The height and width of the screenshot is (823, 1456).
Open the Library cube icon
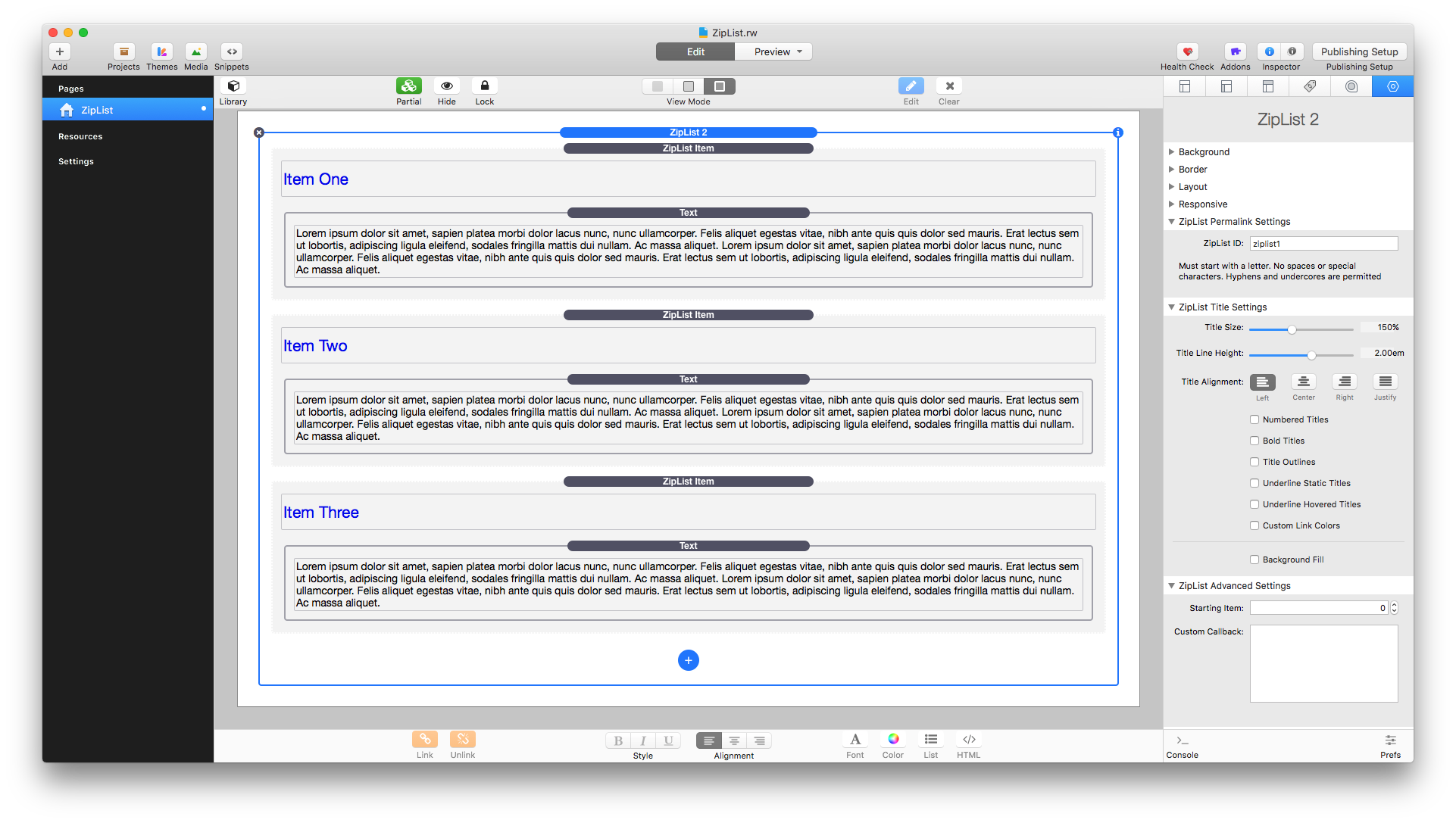tap(233, 86)
